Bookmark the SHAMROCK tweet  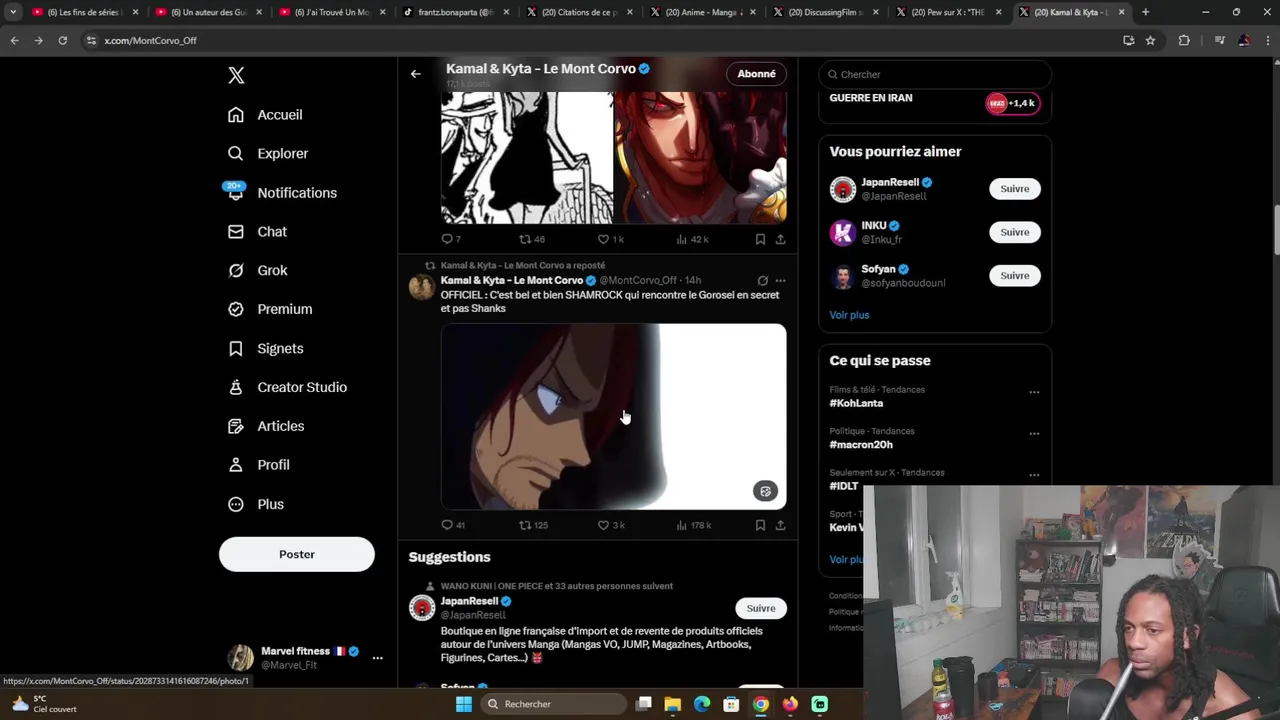[760, 525]
